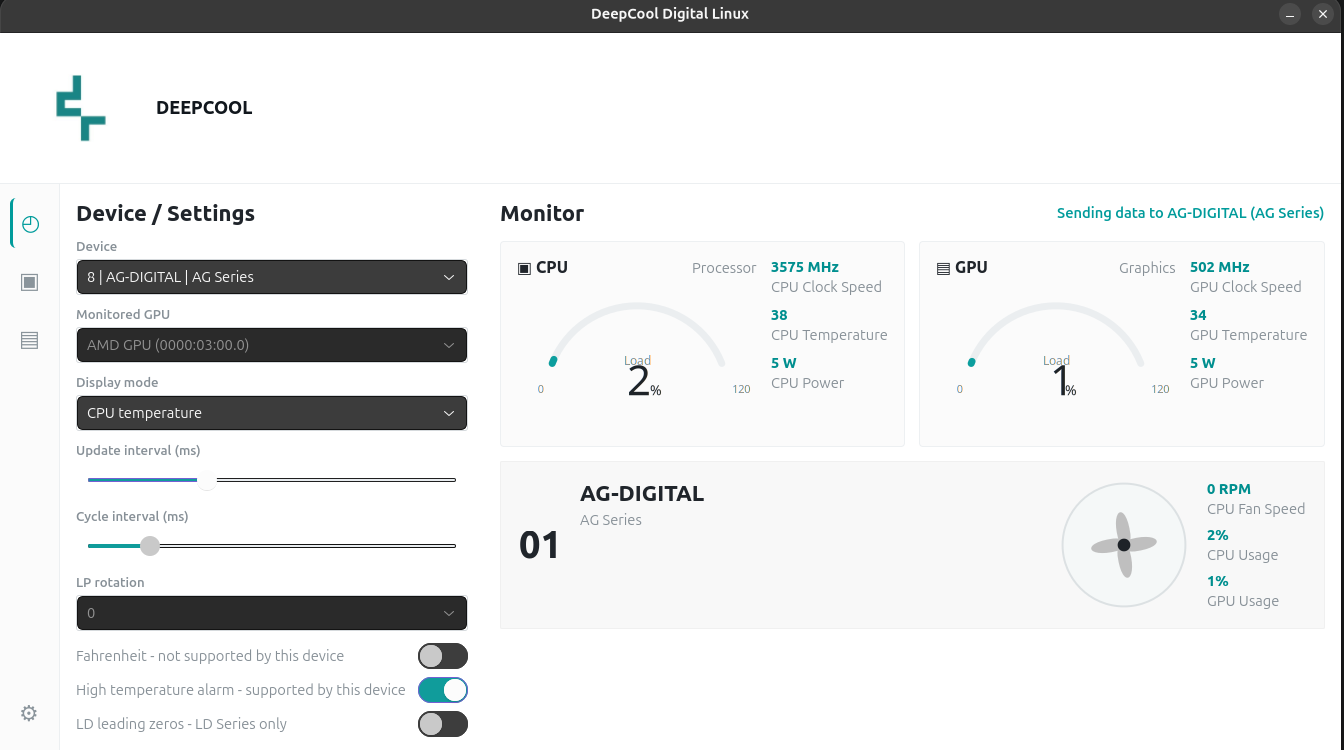
Task: Click the DEEPCOOL brand name
Action: [x=204, y=108]
